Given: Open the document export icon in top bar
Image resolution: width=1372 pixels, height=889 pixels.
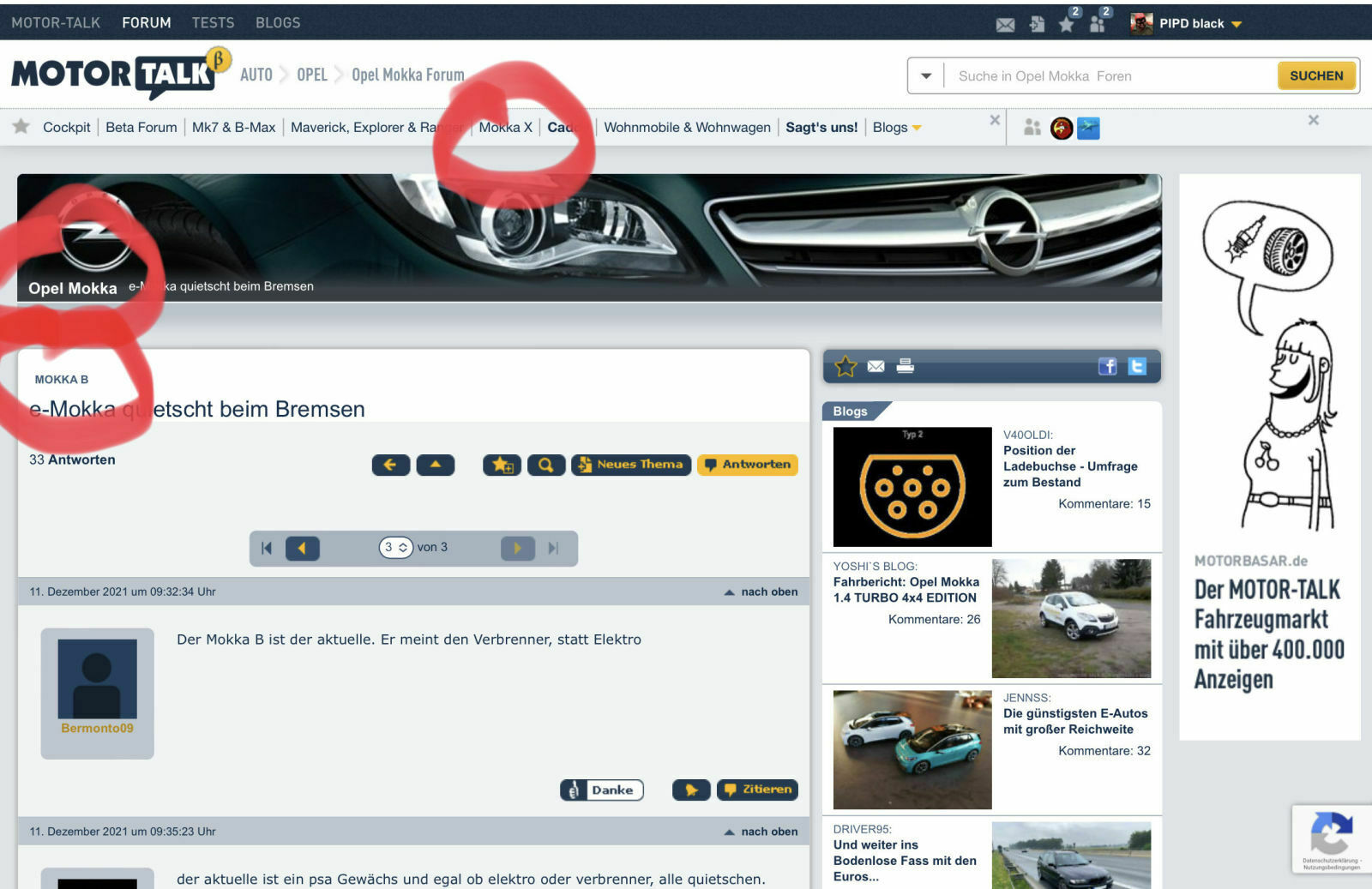Looking at the screenshot, I should click(1037, 24).
